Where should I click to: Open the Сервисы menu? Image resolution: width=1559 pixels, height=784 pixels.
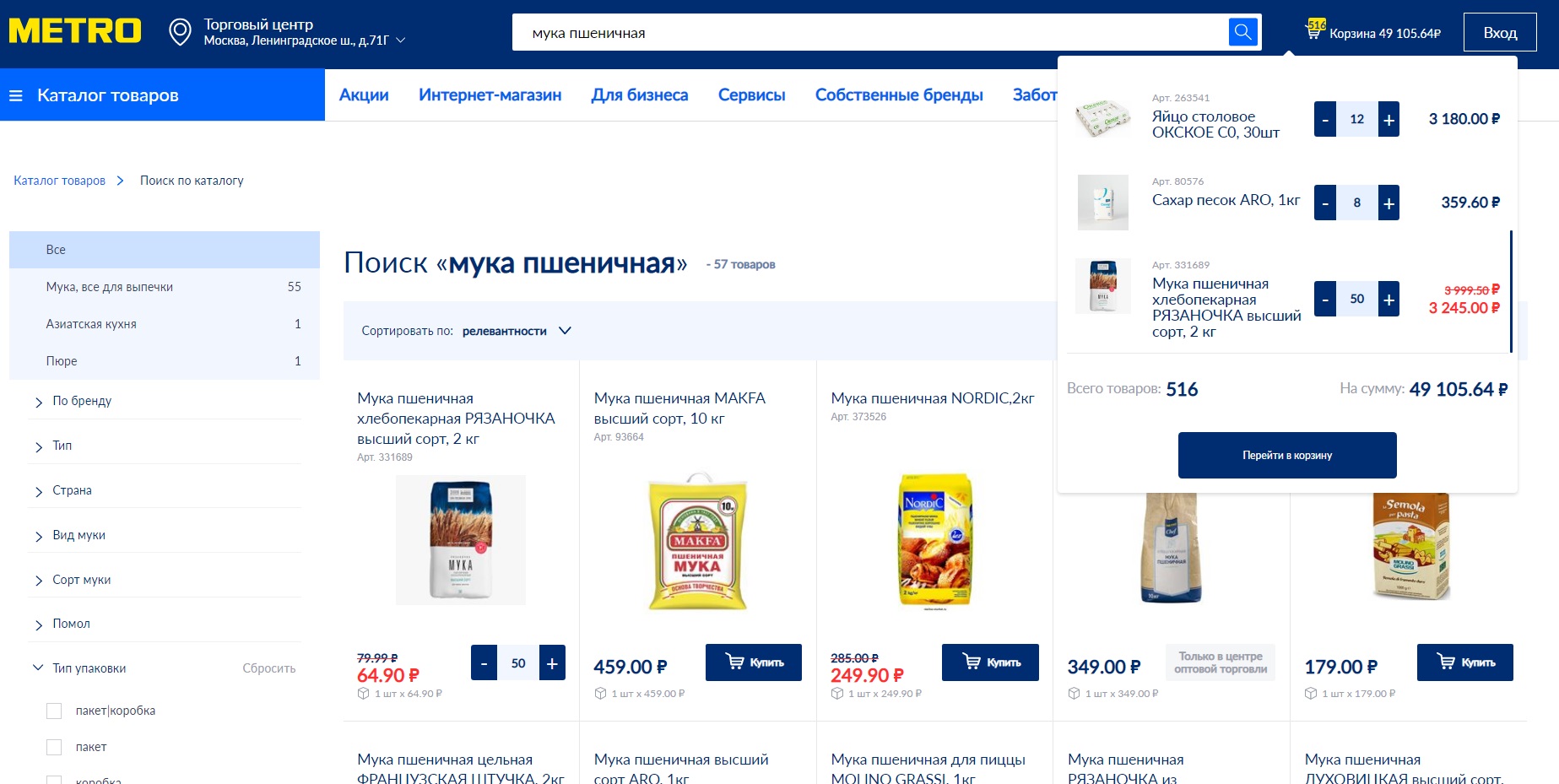click(752, 95)
